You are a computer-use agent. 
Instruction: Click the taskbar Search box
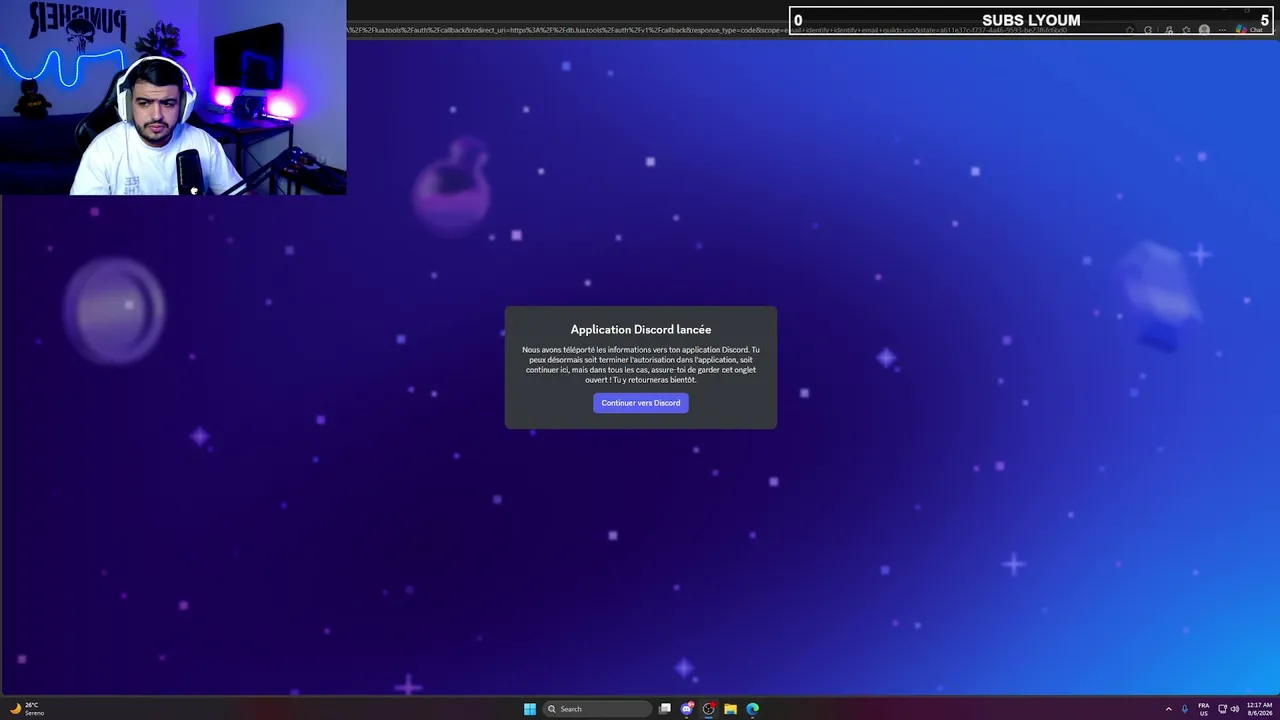click(598, 709)
